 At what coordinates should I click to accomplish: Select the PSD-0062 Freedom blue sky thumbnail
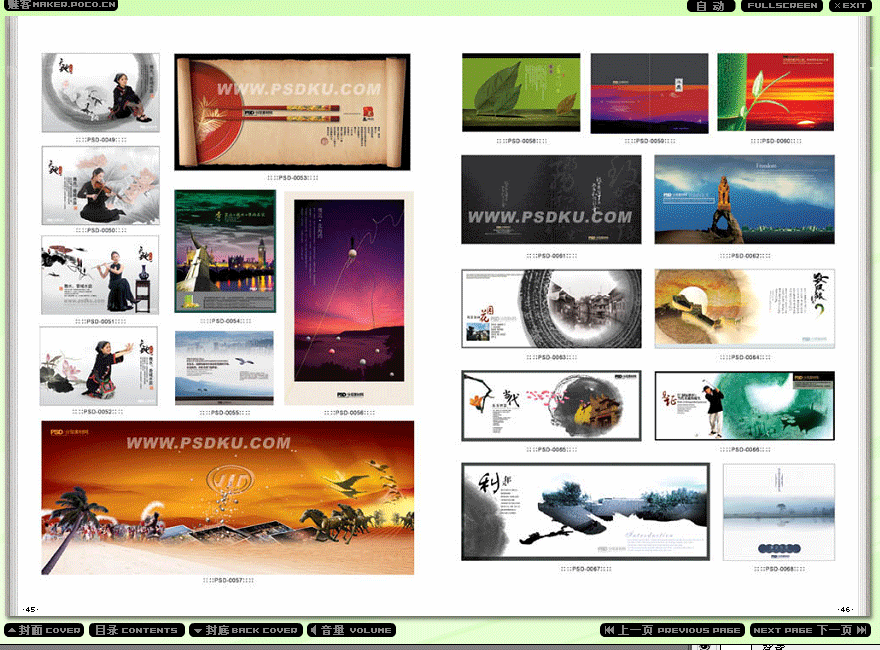744,200
